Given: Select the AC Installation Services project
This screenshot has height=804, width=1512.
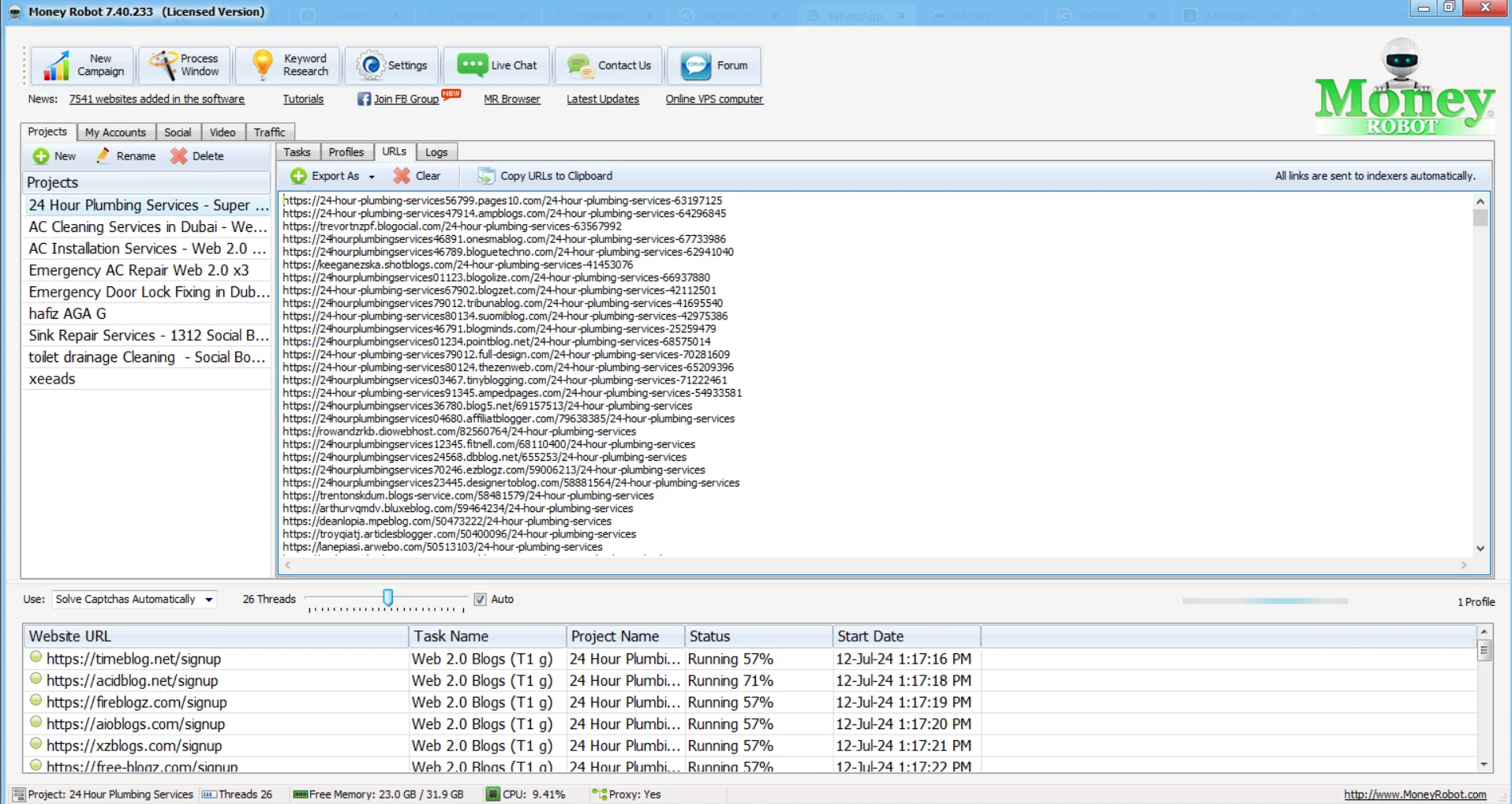Looking at the screenshot, I should click(148, 249).
